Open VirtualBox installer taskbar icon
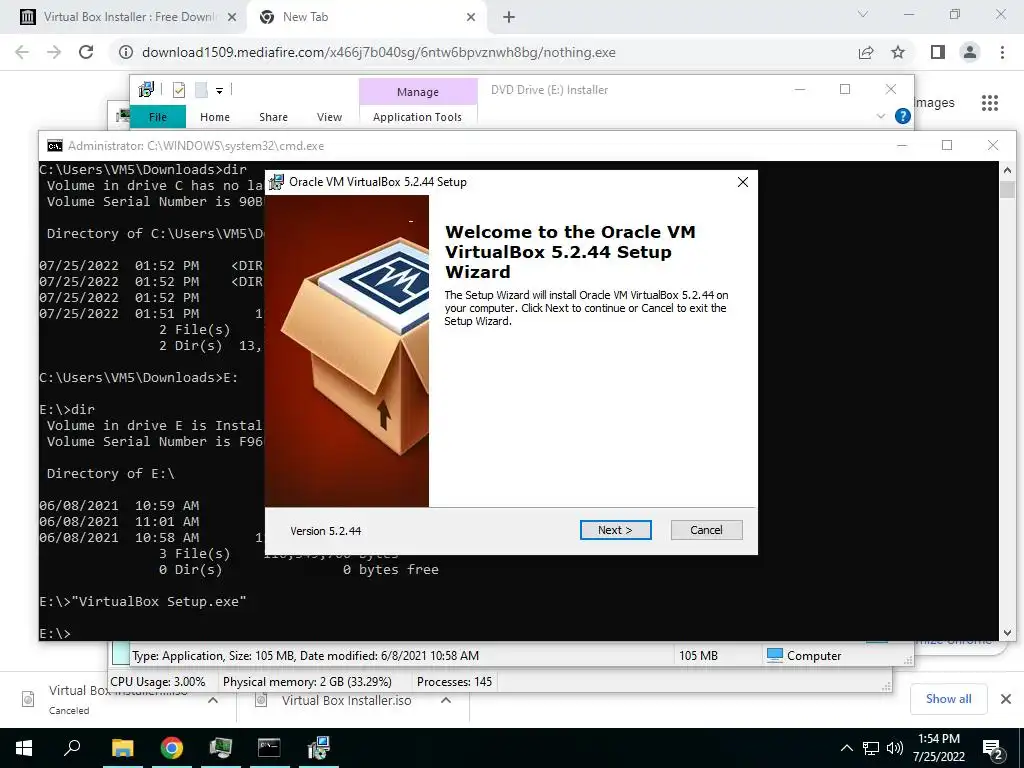Viewport: 1024px width, 768px height. [319, 748]
